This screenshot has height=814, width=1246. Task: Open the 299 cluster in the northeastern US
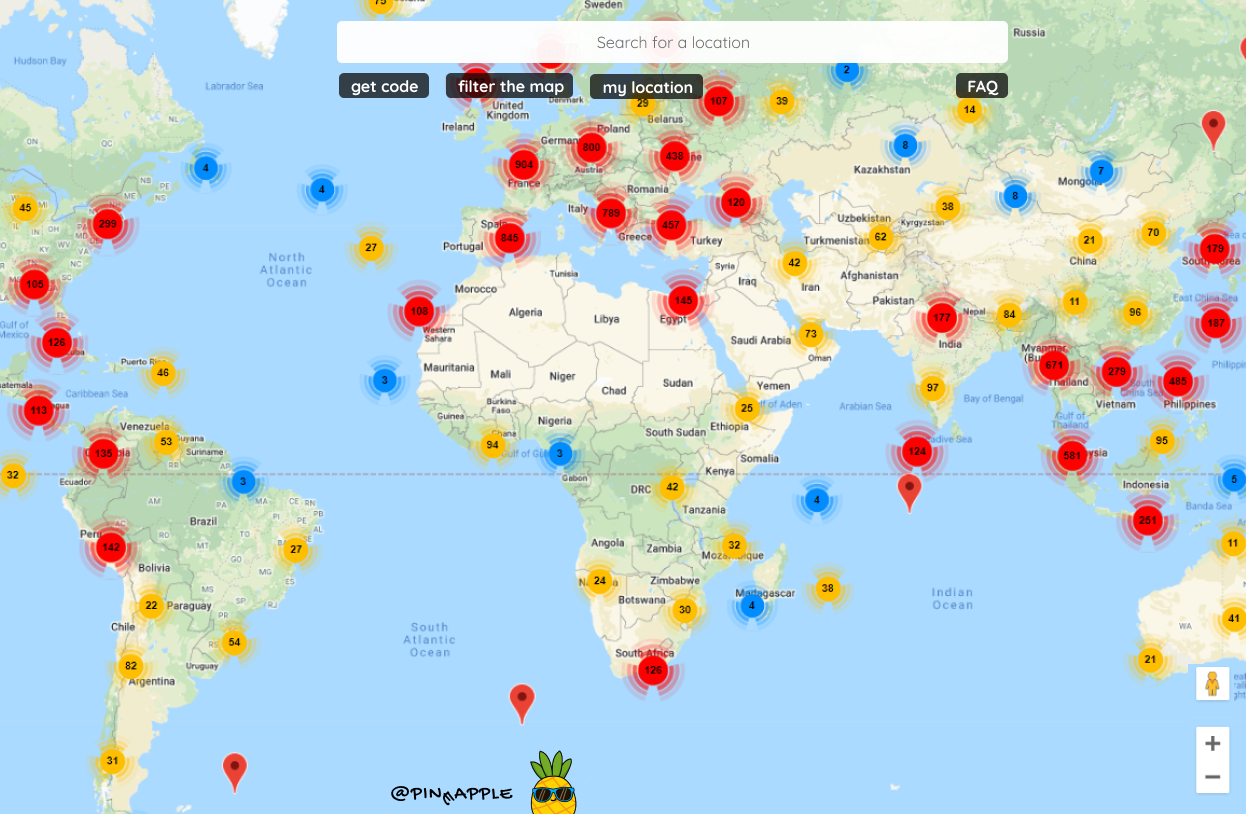(107, 224)
